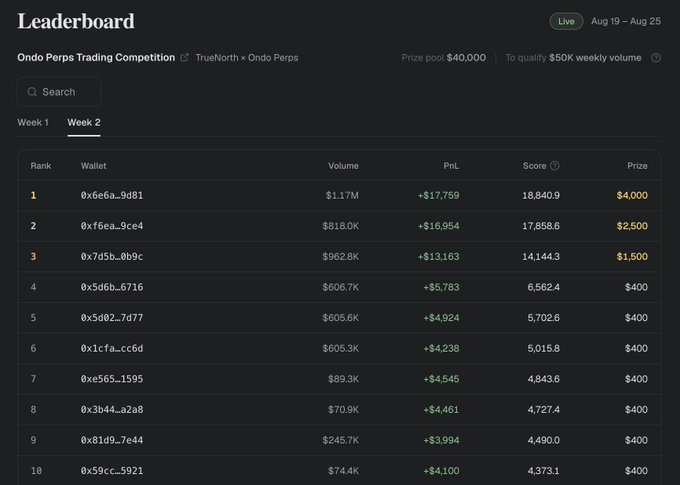Click the rank 3 number
The width and height of the screenshot is (680, 485).
point(33,256)
